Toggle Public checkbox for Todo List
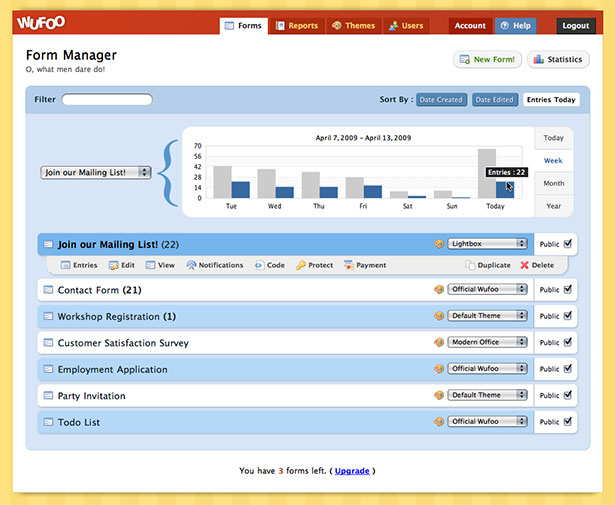 568,421
